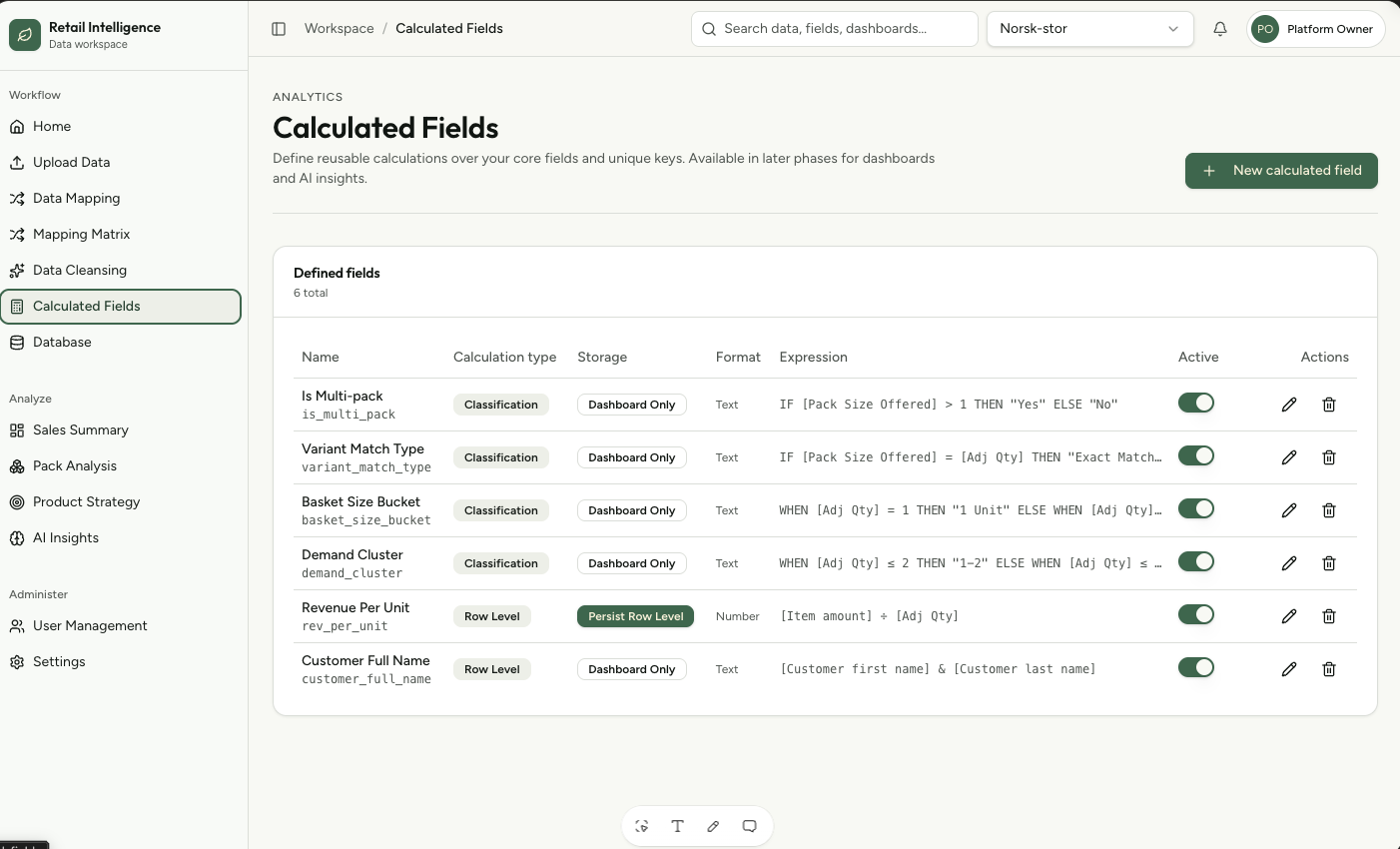The image size is (1400, 849).
Task: Click the Customer first name & last name expression
Action: coord(938,669)
